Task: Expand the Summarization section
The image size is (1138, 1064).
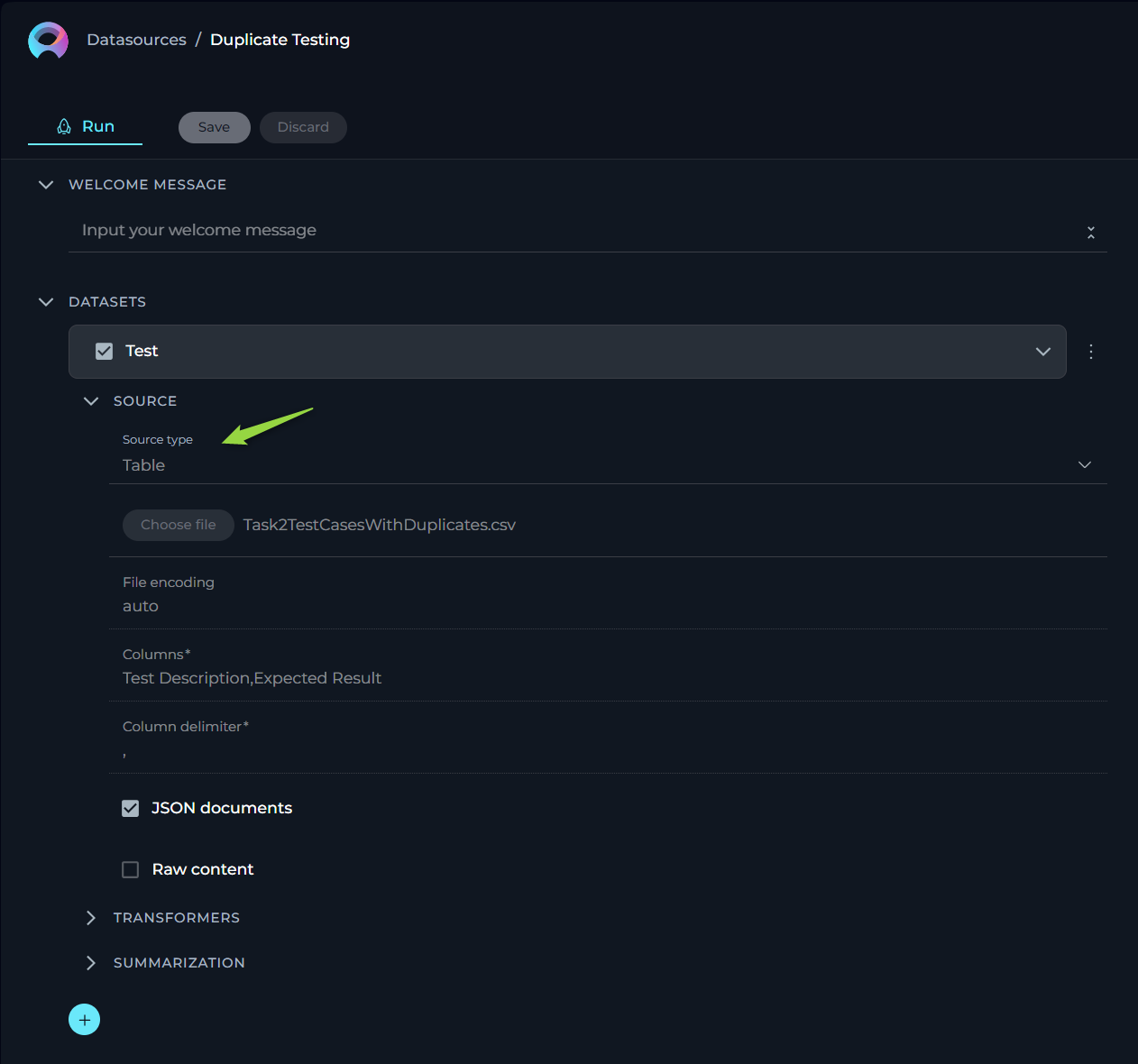Action: 91,963
